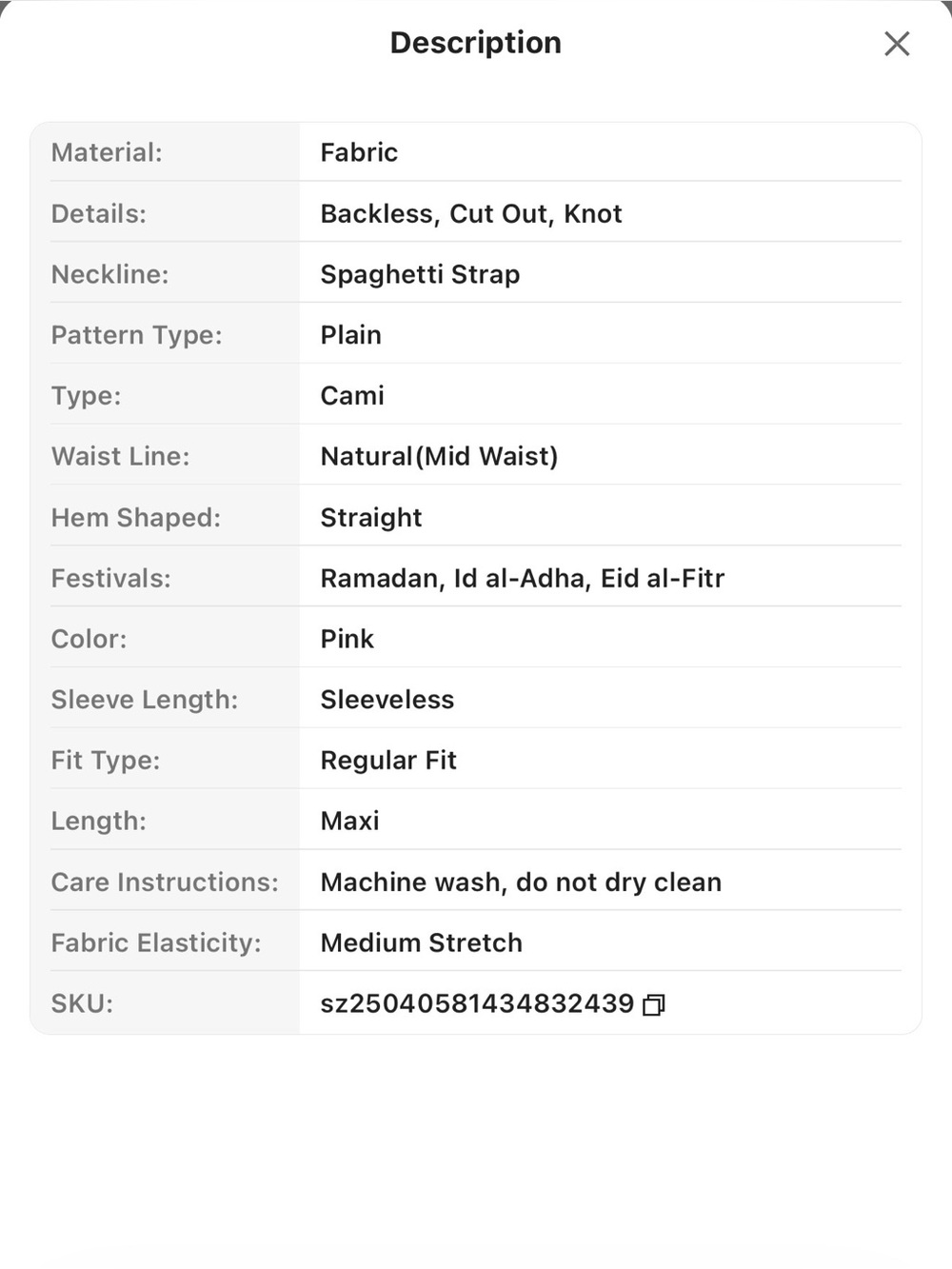Click the Medium Stretch elasticity value
This screenshot has height=1269, width=952.
tap(421, 943)
